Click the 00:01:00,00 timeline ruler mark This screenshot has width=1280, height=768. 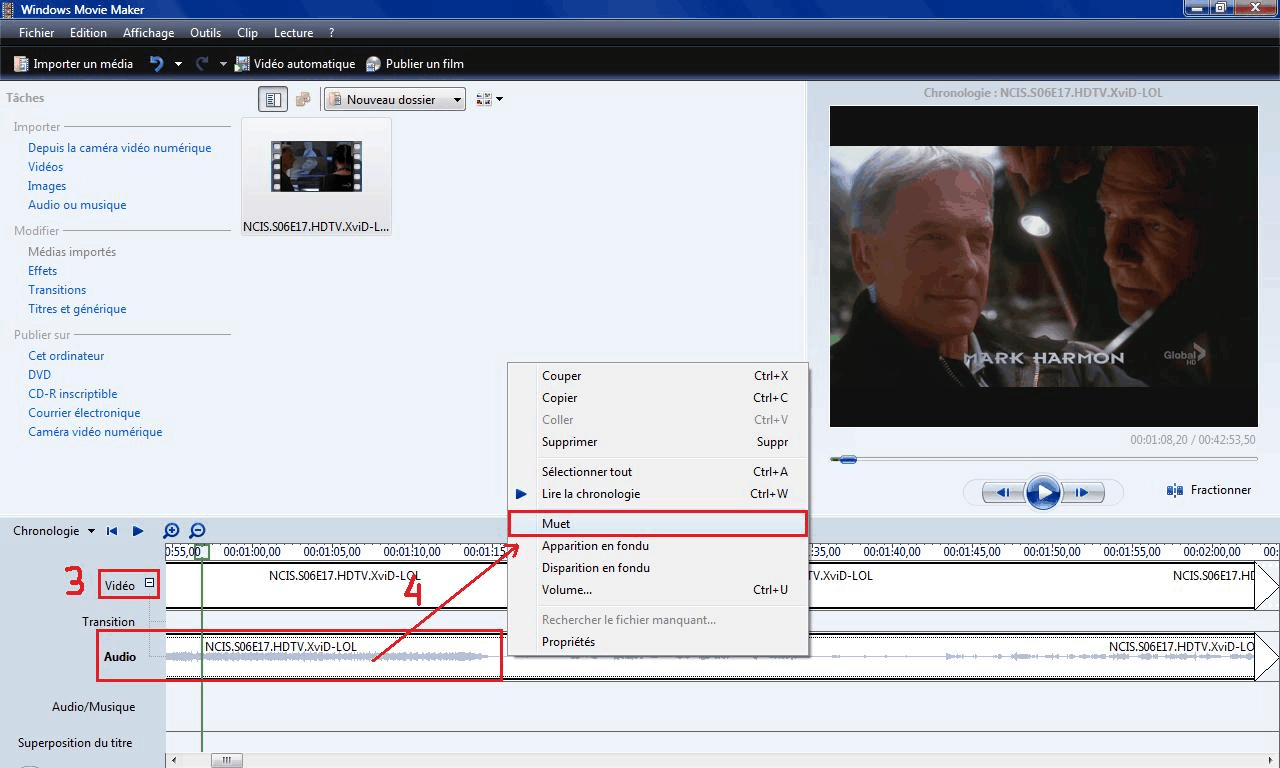[x=252, y=551]
